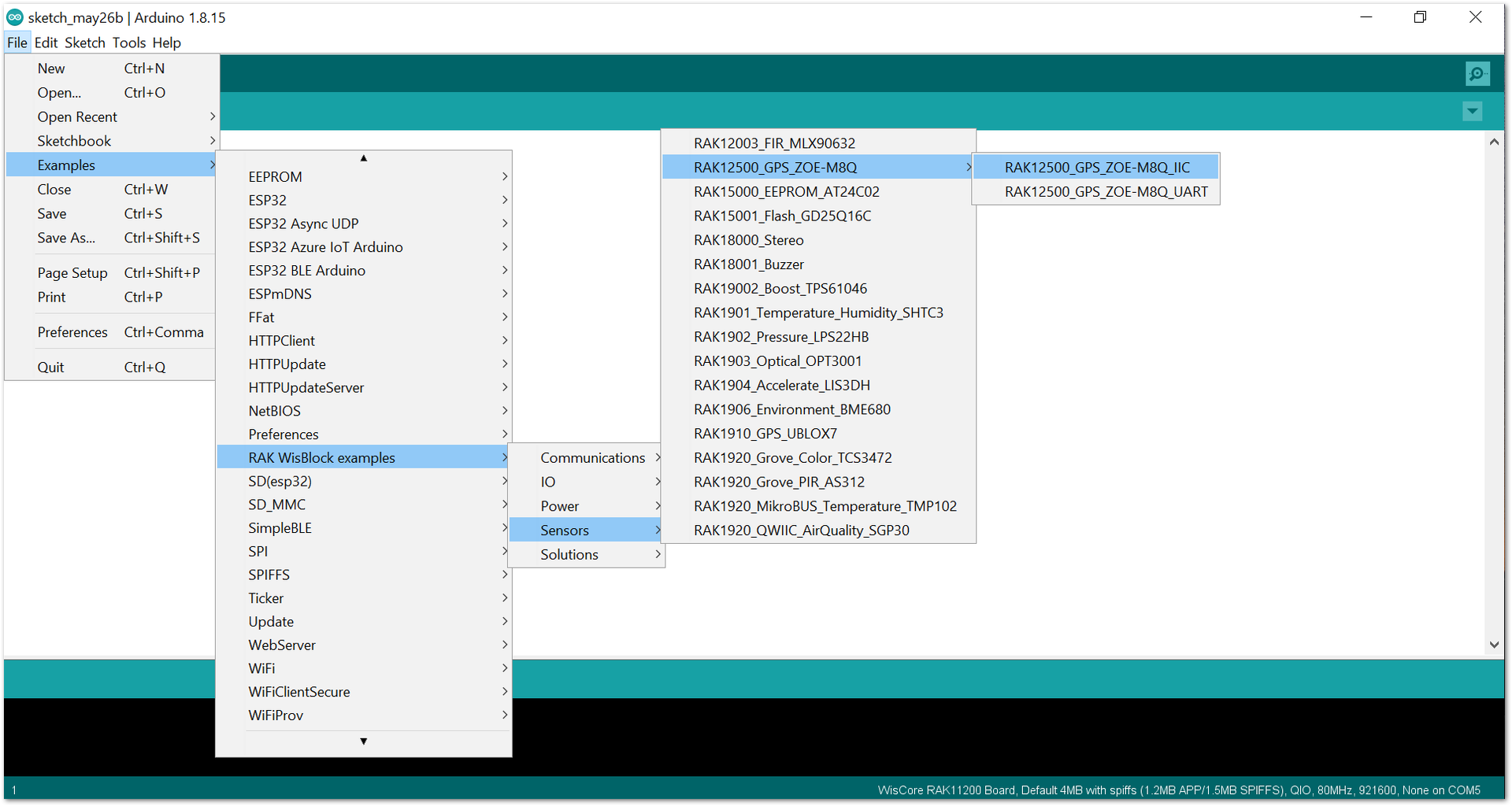Viewport: 1512px width, 806px height.
Task: Open the RAK12500_GPS_ZOE-M8Q_IIC example
Action: [x=1096, y=168]
